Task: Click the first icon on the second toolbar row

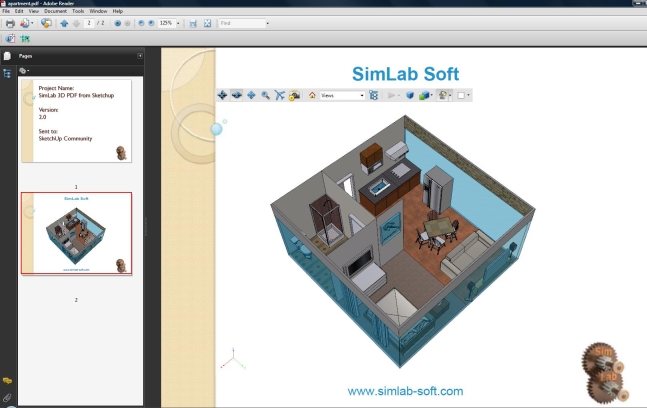Action: pyautogui.click(x=10, y=39)
